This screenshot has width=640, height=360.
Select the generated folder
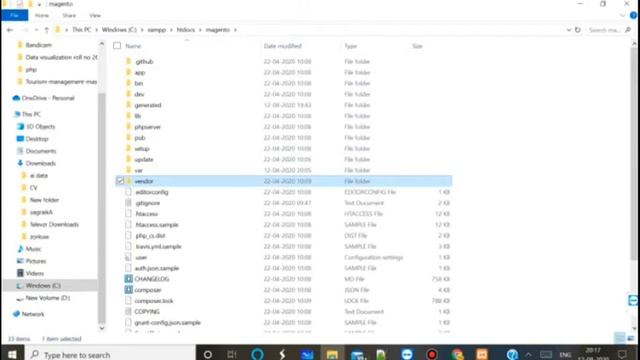(148, 105)
